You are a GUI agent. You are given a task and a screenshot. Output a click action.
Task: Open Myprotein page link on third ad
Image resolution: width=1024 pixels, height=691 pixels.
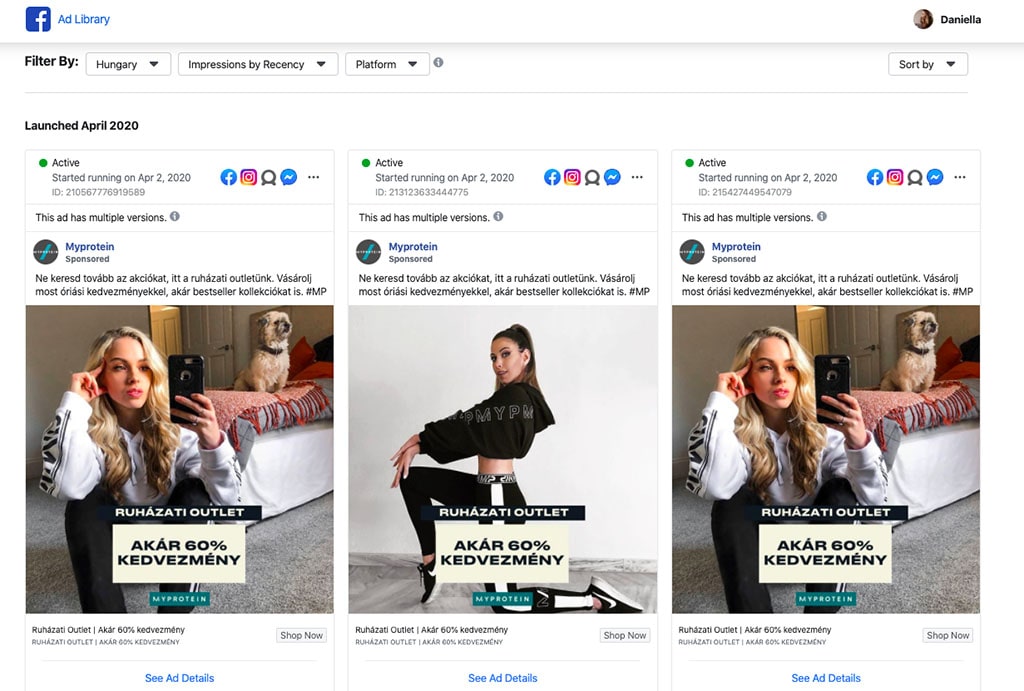pyautogui.click(x=736, y=246)
